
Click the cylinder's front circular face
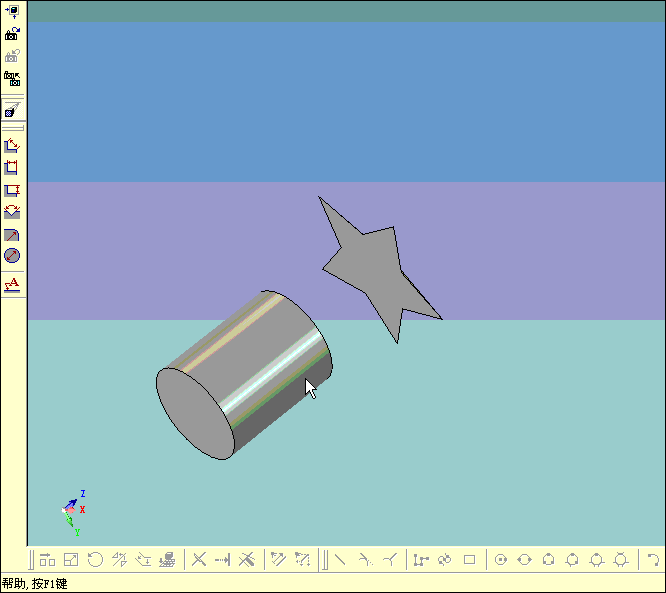(195, 414)
